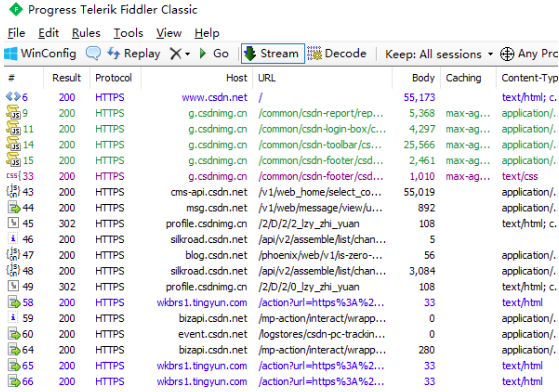Click the redirect icon of session 49
This screenshot has height=392, width=559.
pyautogui.click(x=13, y=286)
